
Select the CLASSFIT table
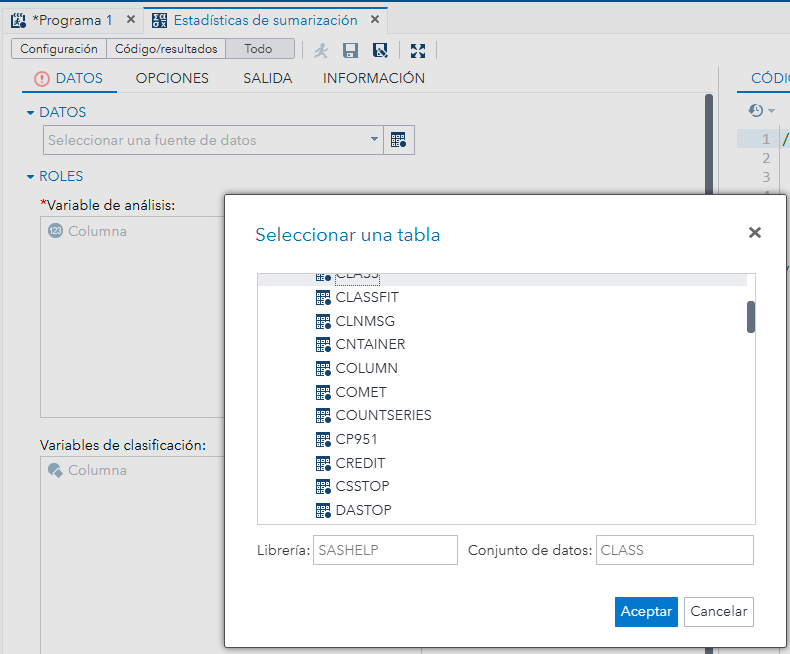click(366, 297)
